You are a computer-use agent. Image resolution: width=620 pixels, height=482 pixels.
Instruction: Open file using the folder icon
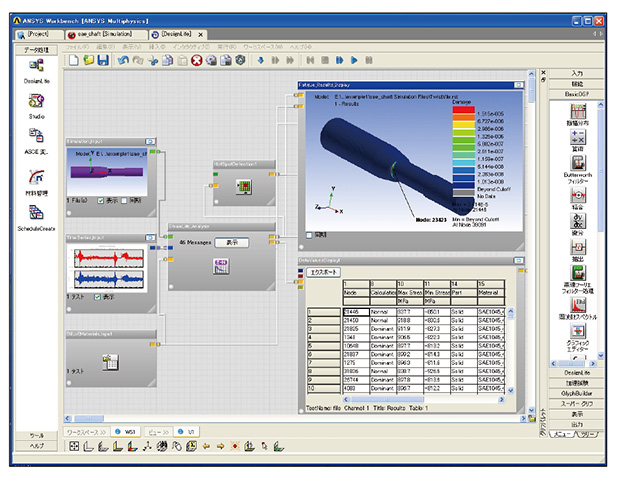(x=89, y=60)
